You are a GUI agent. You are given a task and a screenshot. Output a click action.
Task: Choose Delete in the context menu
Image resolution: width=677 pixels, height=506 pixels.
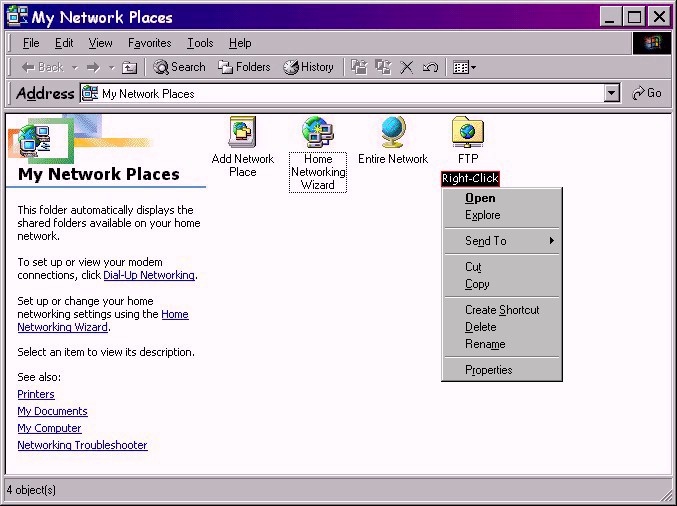point(502,327)
